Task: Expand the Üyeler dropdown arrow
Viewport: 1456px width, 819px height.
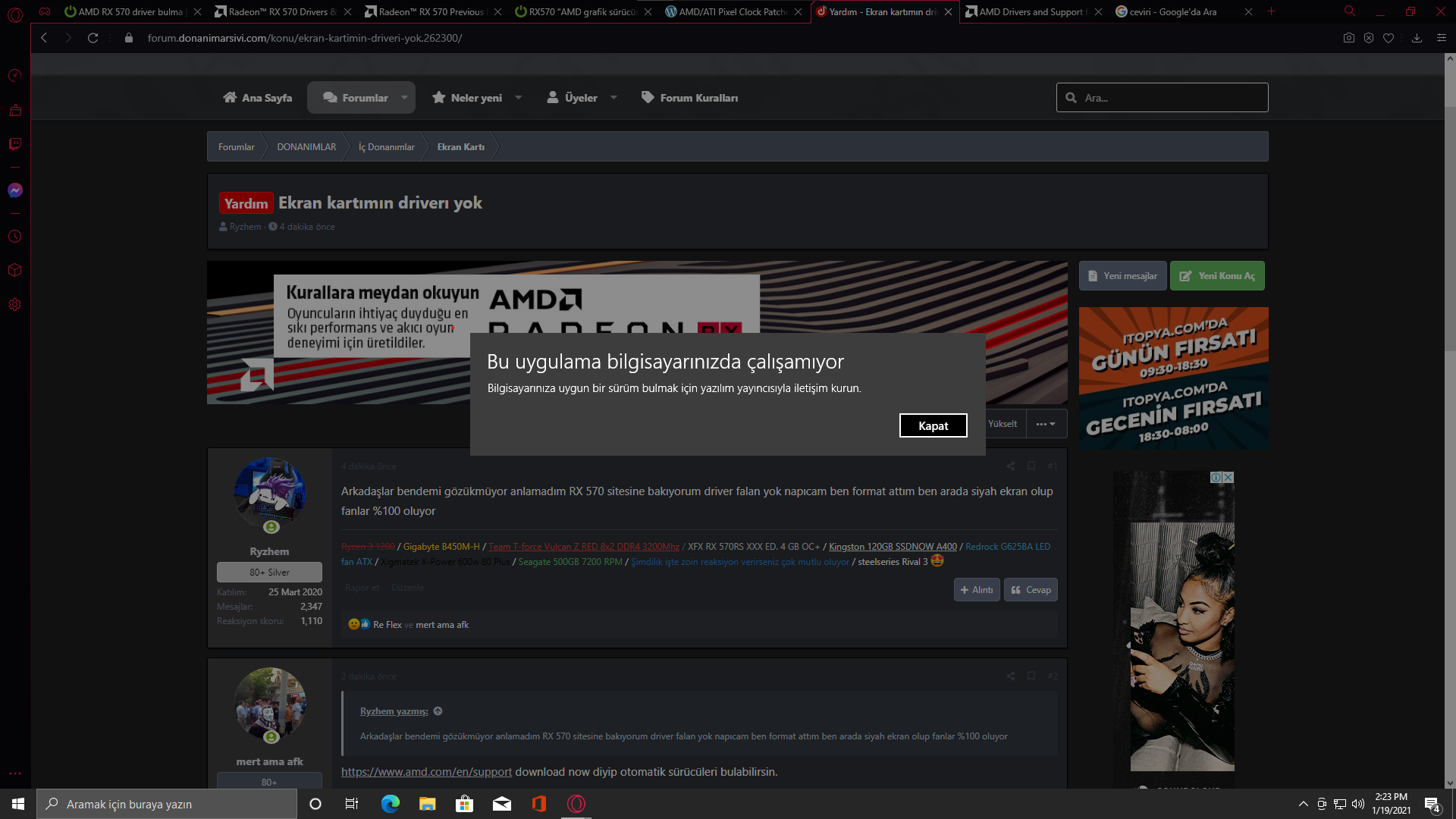Action: [x=613, y=98]
